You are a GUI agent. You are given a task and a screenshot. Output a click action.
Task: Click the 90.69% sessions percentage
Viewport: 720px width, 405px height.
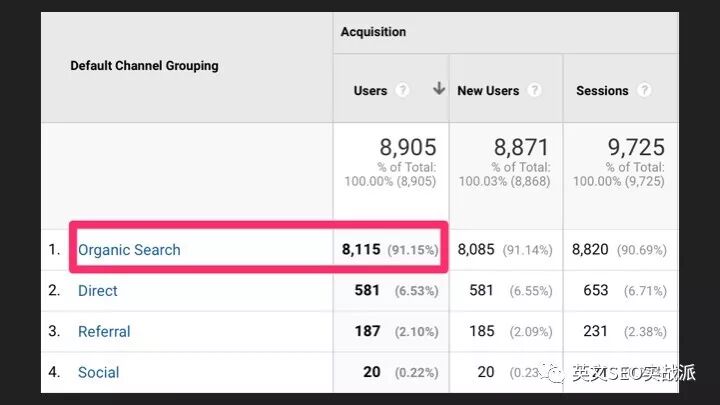pos(641,250)
